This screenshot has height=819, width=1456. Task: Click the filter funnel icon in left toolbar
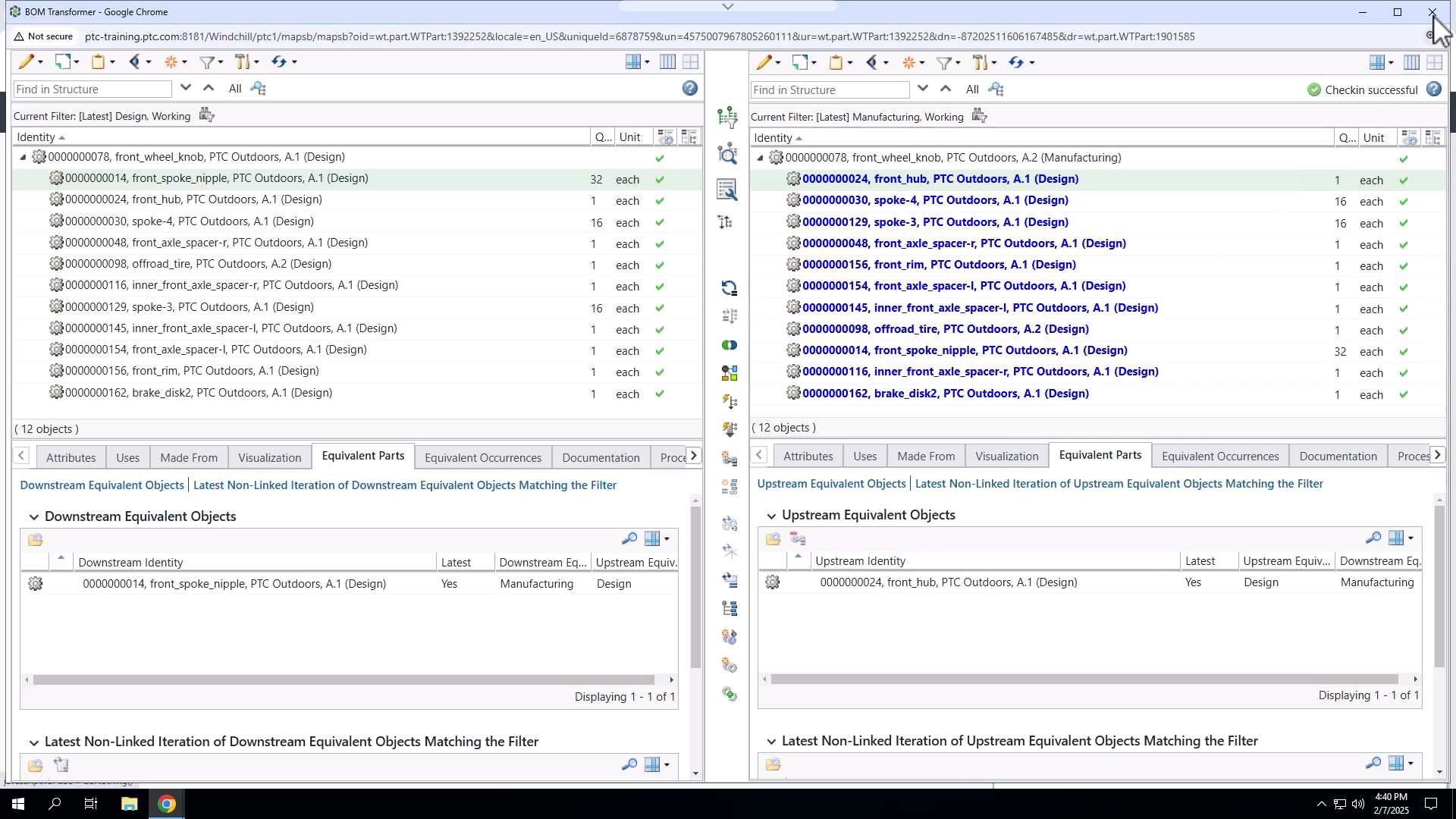pyautogui.click(x=208, y=61)
